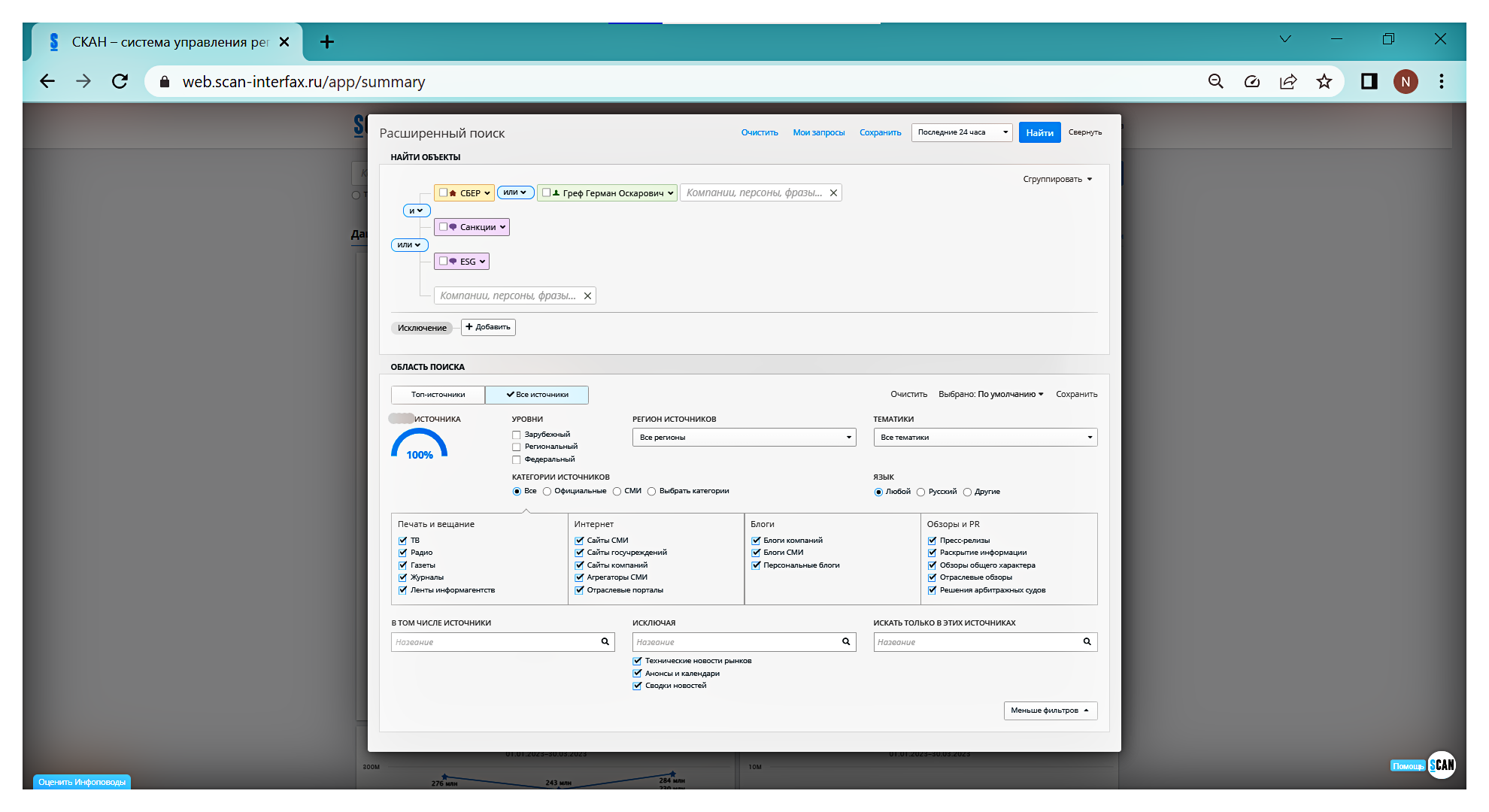The height and width of the screenshot is (812, 1489).
Task: Open the 'Мои запросы' link
Action: point(818,132)
